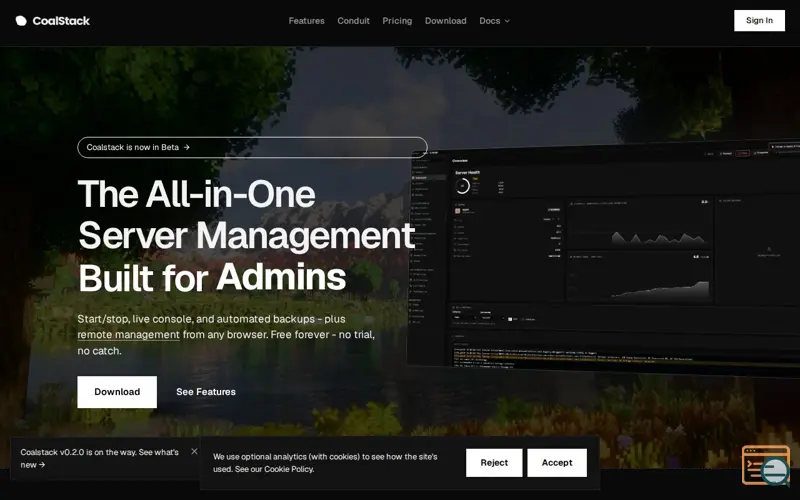800x500 pixels.
Task: Select Download in the top navigation
Action: [x=445, y=21]
